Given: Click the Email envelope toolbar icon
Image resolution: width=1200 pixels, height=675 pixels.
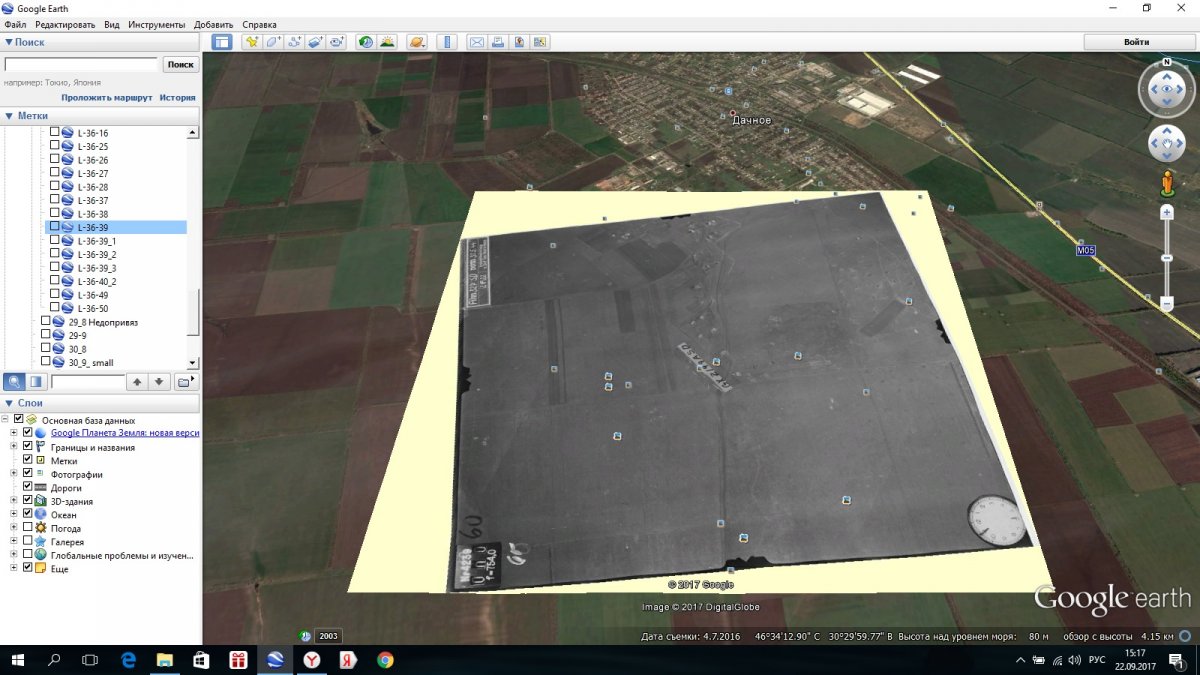Looking at the screenshot, I should (x=476, y=42).
